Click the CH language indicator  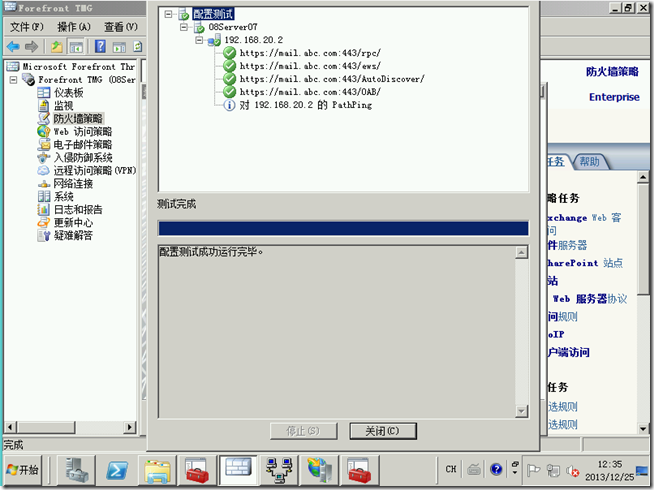[x=451, y=469]
